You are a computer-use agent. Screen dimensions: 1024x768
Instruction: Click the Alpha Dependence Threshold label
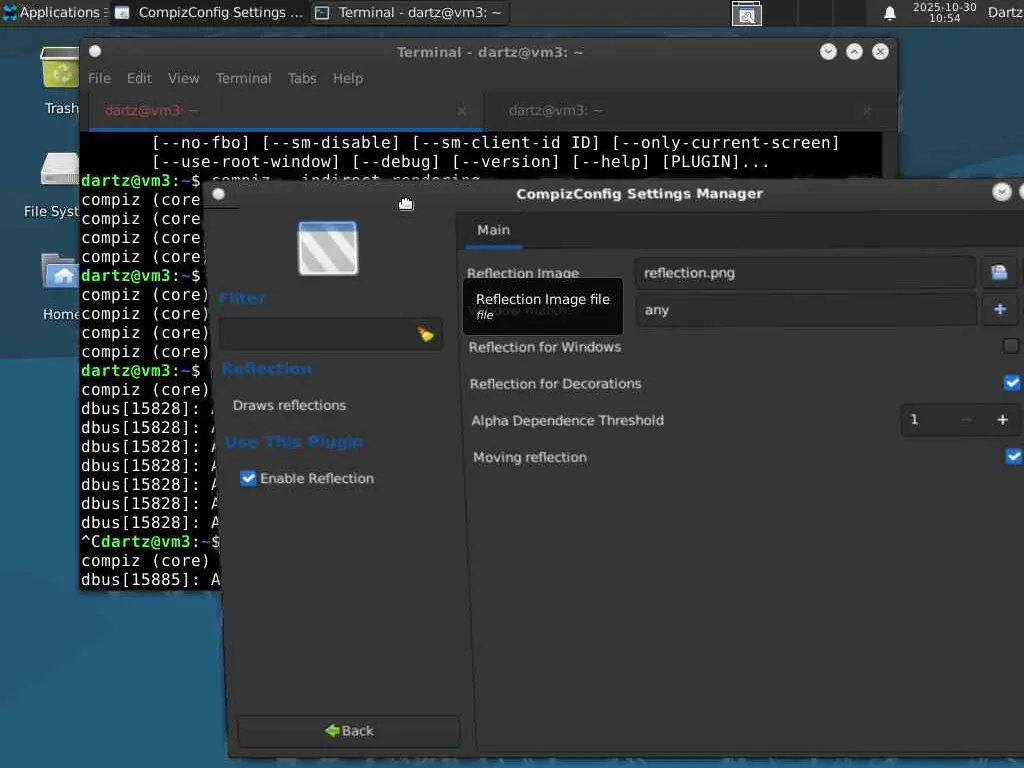568,421
